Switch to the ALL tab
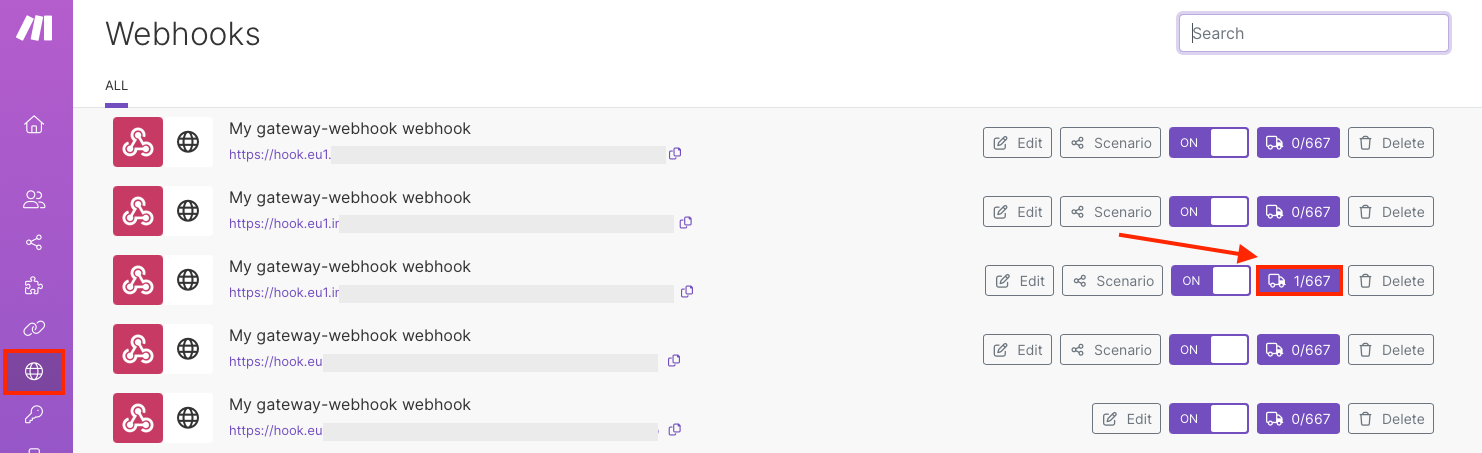This screenshot has height=453, width=1482. (x=117, y=86)
